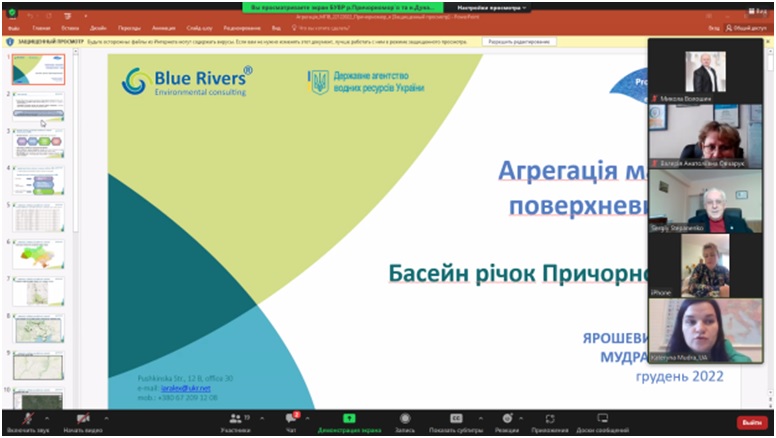Viewport: 776px width, 438px height.
Task: Select slide 4 thumbnail
Action: (39, 181)
